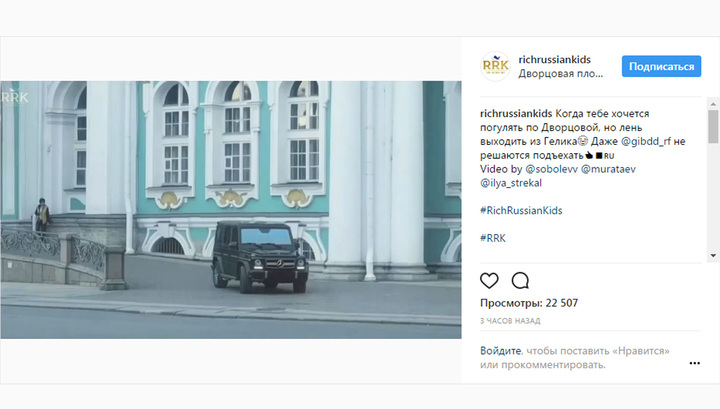This screenshot has width=720, height=409.
Task: Open the Дворцовая пло... location link
Action: coord(561,73)
